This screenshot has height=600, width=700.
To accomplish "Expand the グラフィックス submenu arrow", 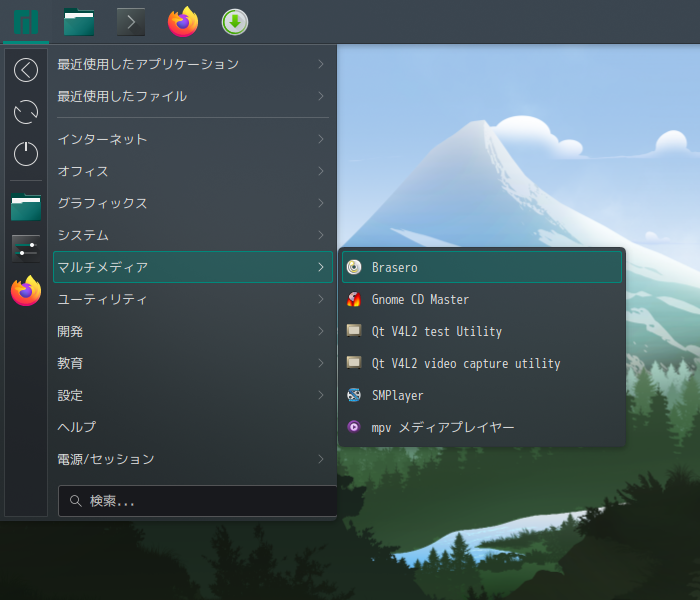I will 321,203.
